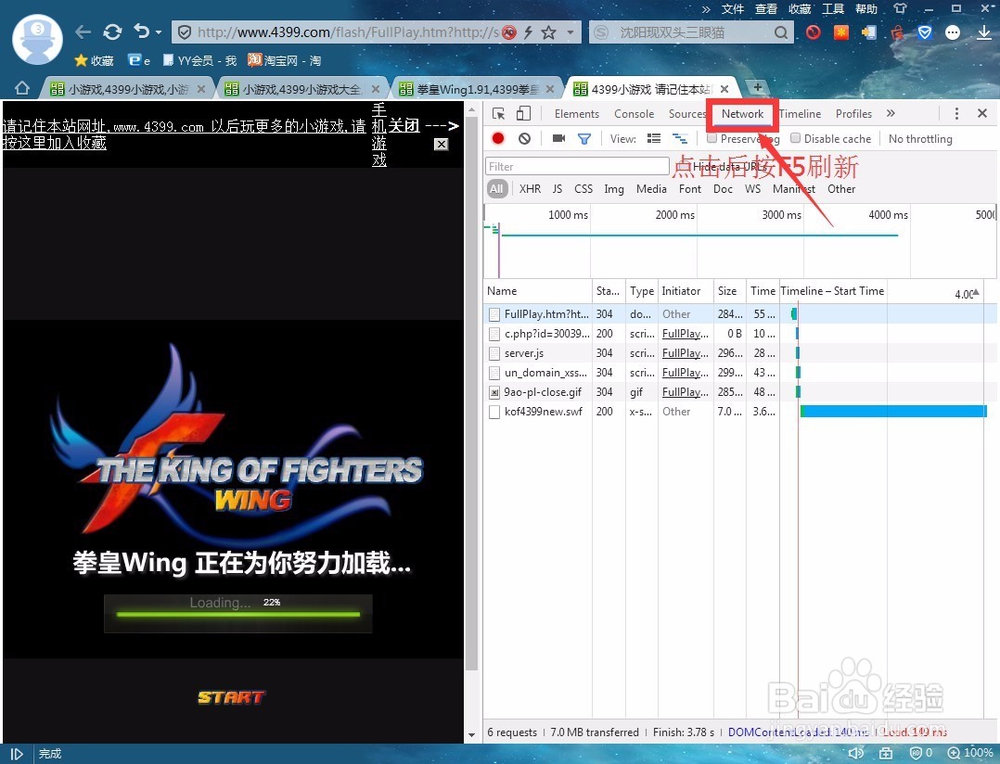The image size is (1000, 764).
Task: Select the All filter type
Action: (x=497, y=189)
